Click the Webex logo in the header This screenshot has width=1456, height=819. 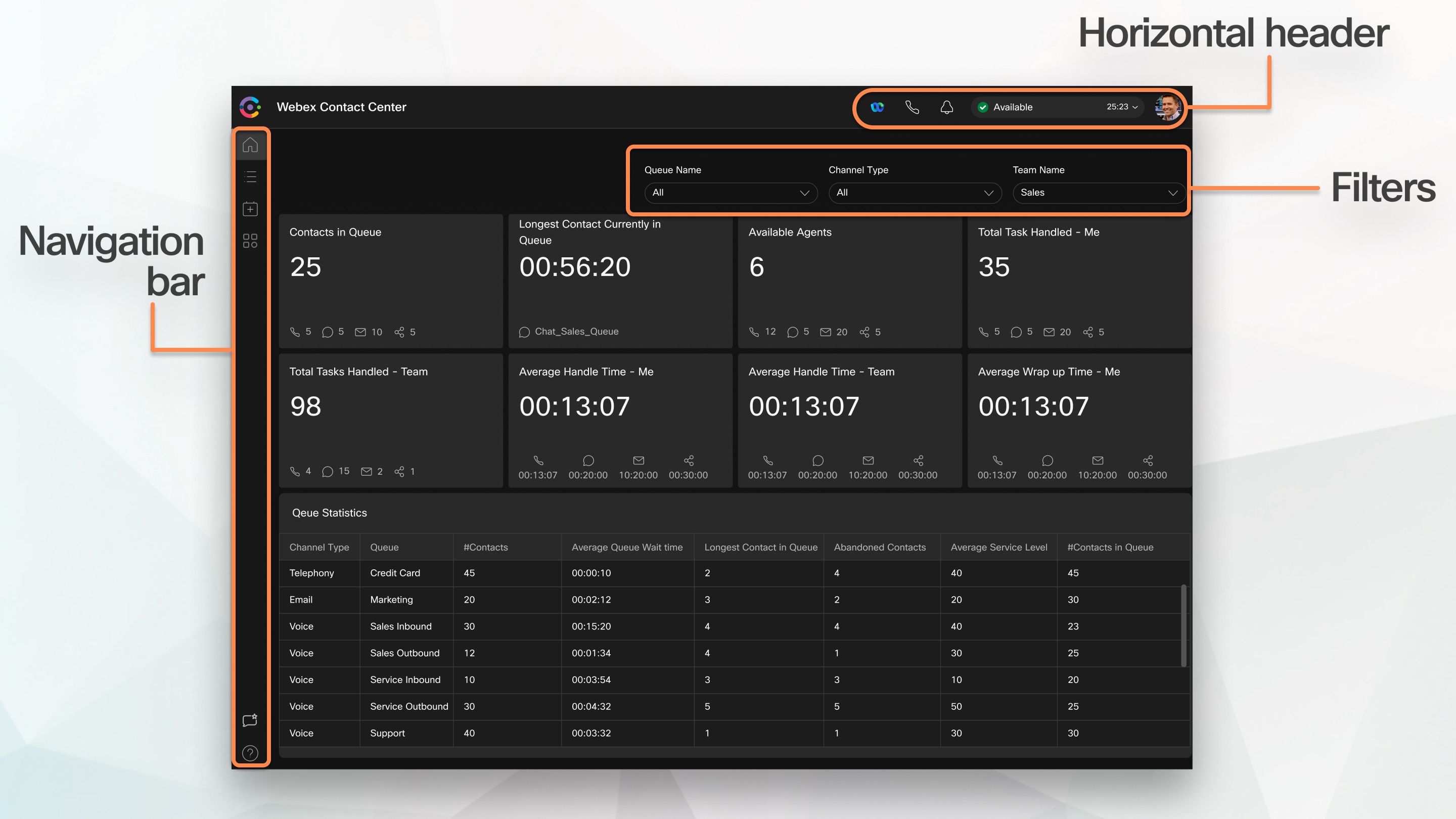click(x=877, y=107)
